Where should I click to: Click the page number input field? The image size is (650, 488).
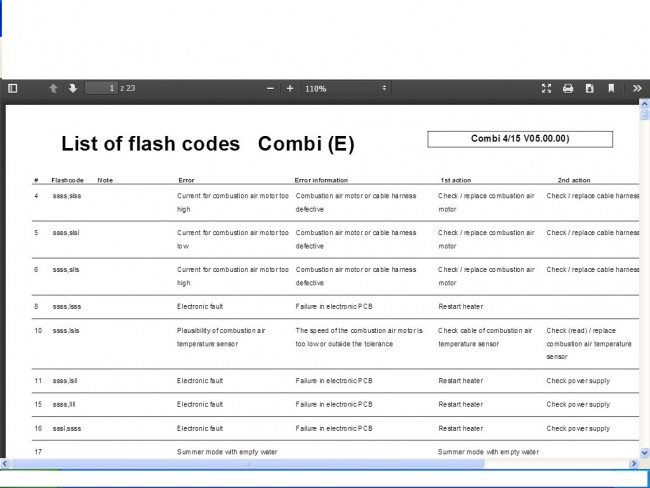(101, 88)
